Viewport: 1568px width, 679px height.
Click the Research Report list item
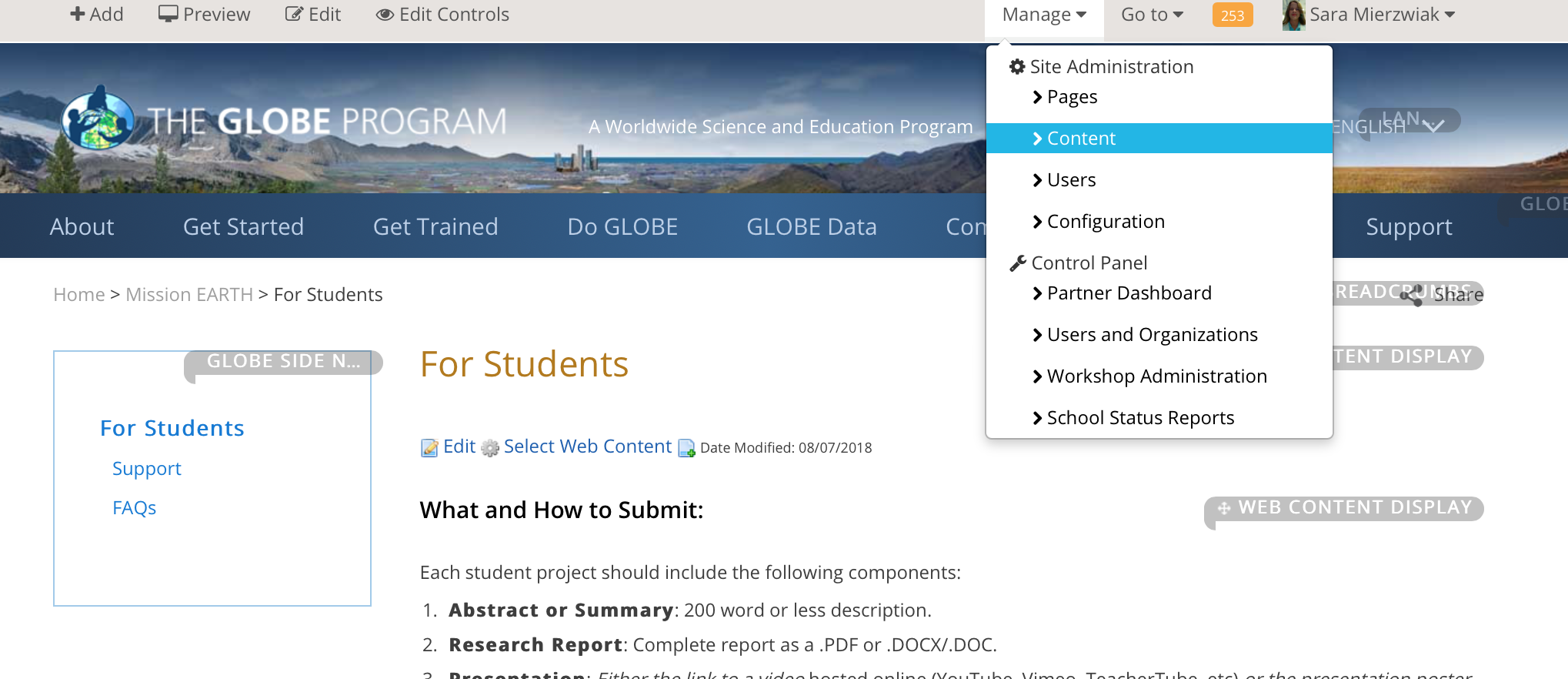coord(723,645)
